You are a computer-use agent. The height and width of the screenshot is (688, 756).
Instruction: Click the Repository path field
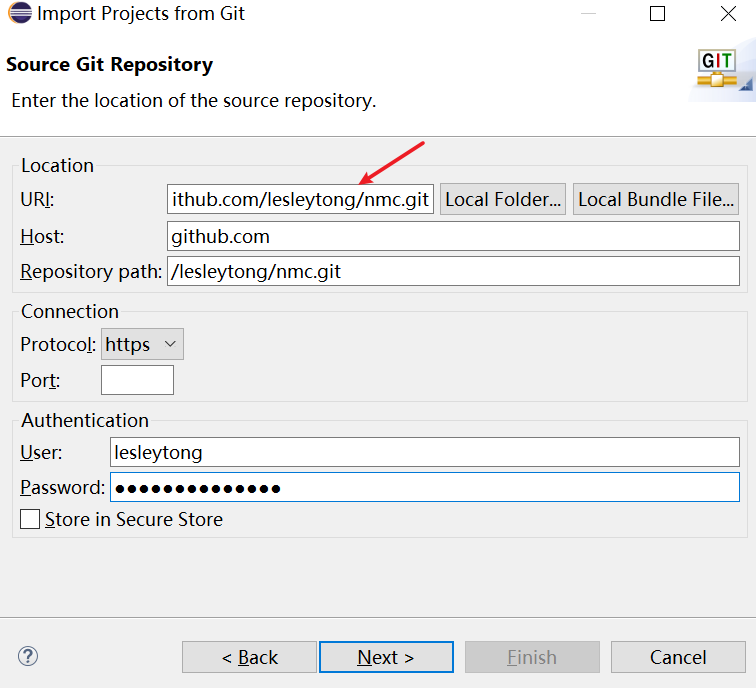pyautogui.click(x=453, y=271)
